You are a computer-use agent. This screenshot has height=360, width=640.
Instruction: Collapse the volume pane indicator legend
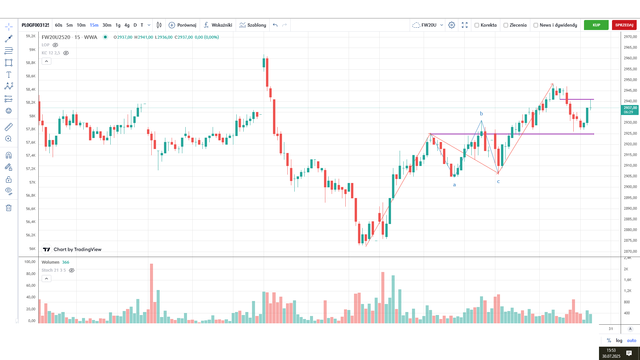47,278
